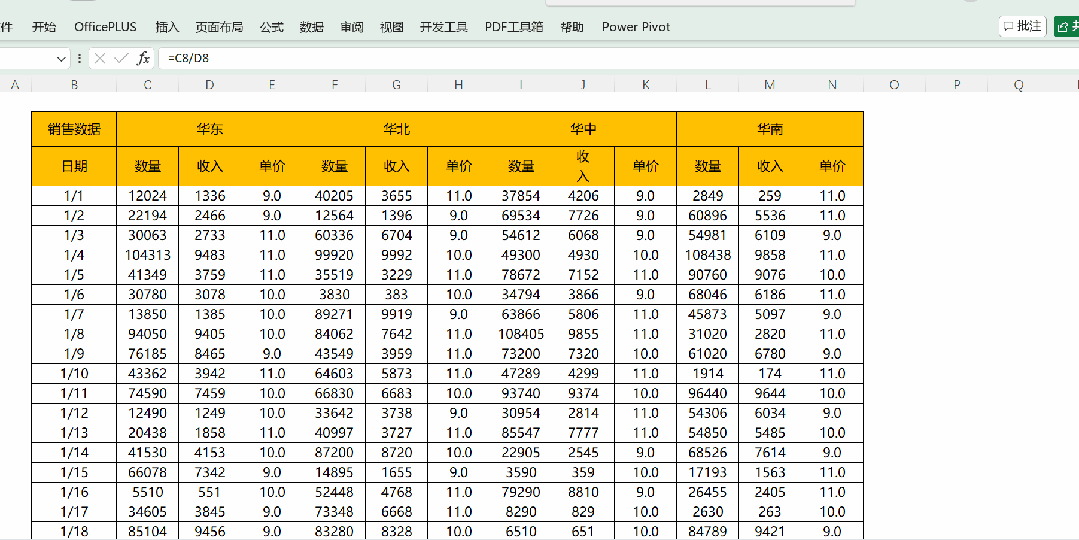Go to the 数据 tab
The height and width of the screenshot is (540, 1079).
click(x=311, y=27)
